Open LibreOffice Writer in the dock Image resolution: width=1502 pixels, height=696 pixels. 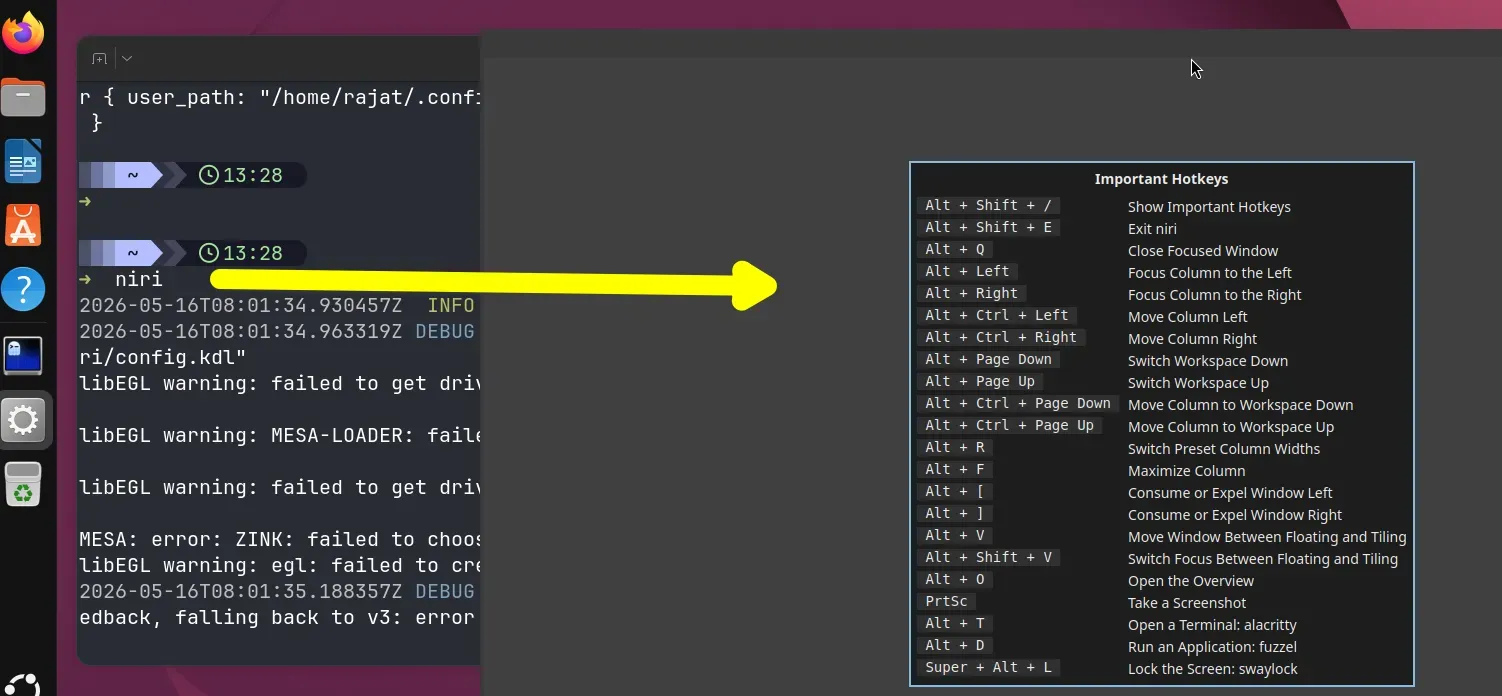(x=23, y=162)
